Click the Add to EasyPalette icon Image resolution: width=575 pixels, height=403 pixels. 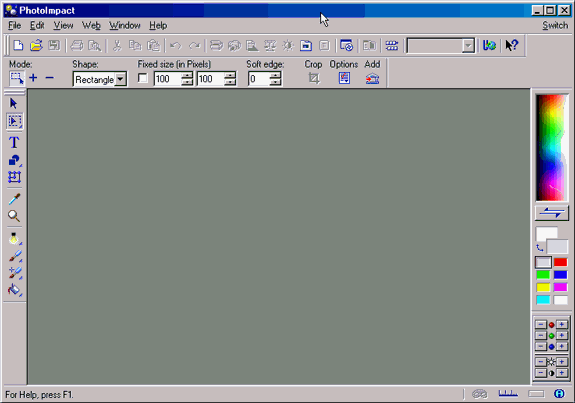click(372, 78)
